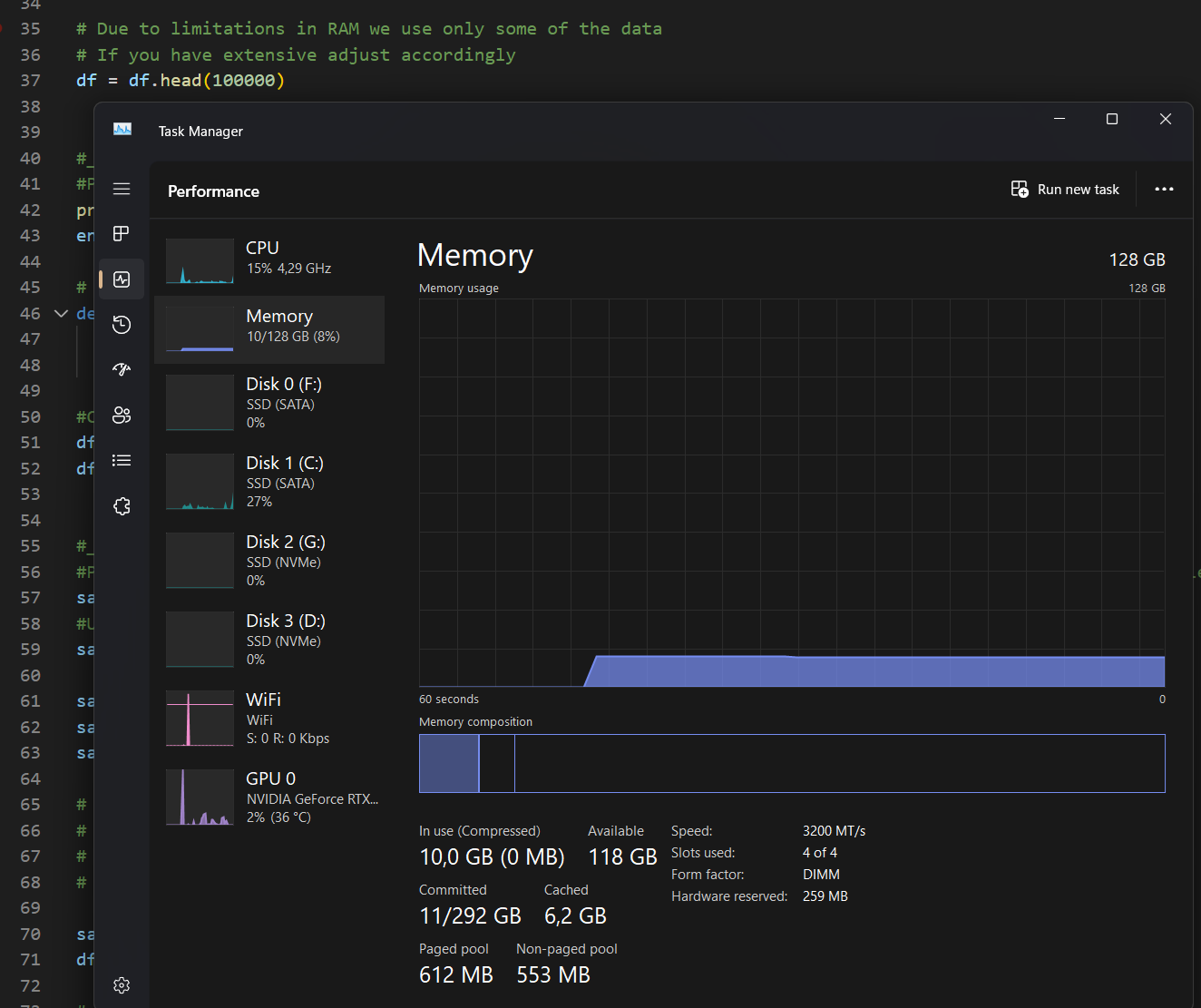Click the '128 GB' total memory label
The width and height of the screenshot is (1201, 1008).
click(x=1137, y=259)
